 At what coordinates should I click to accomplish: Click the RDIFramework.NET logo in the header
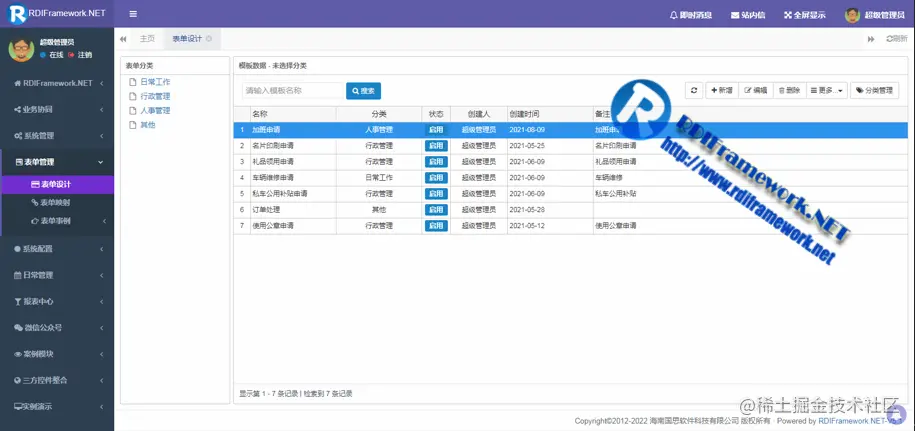click(x=57, y=14)
